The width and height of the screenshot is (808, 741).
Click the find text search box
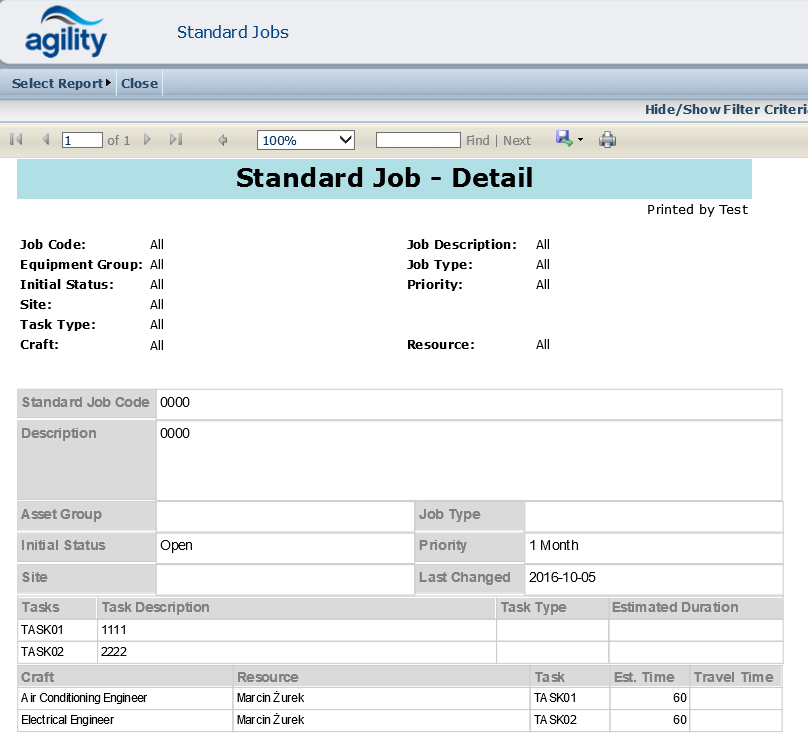click(418, 140)
